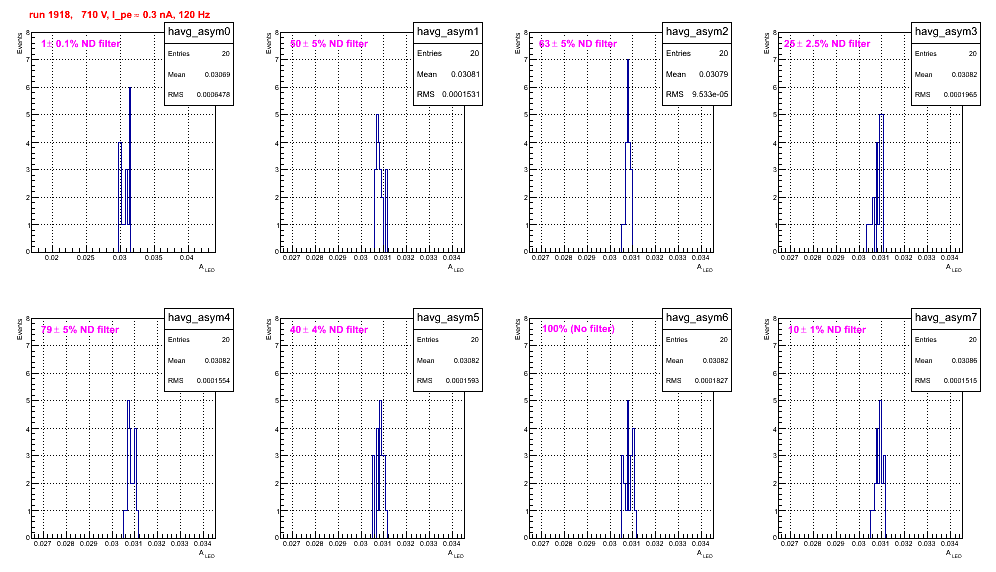Click the '79± 5% ND filter' label
Screen dimensions: 996x572
[80, 330]
